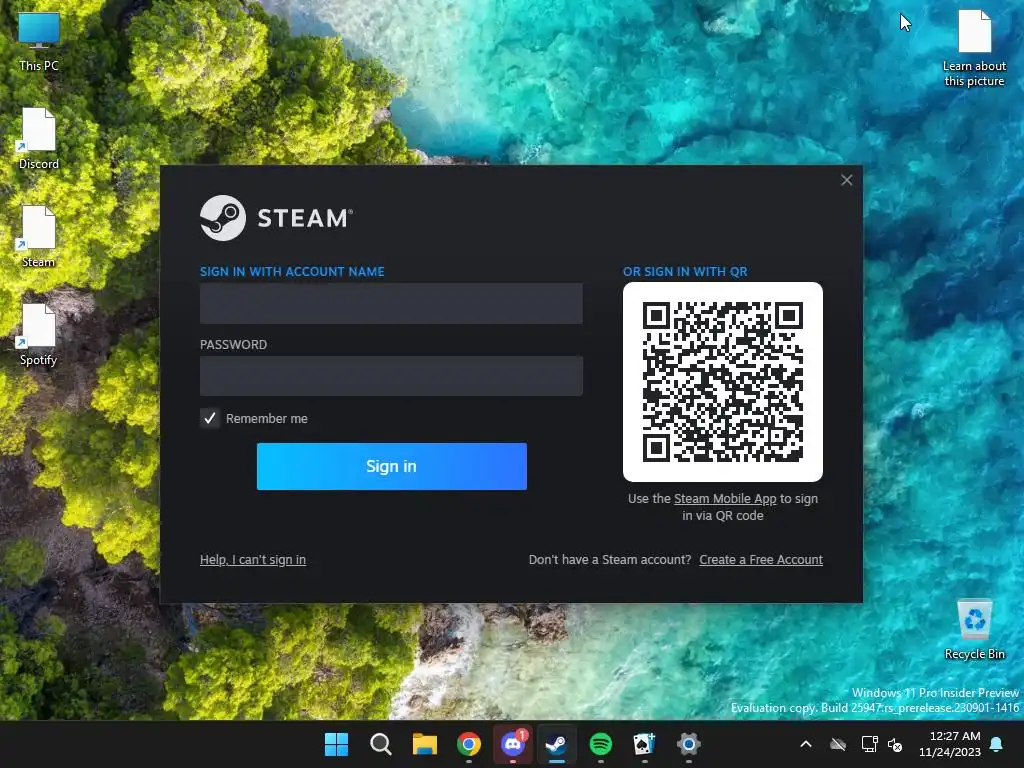Select the Discord desktop shortcut
The image size is (1024, 768).
pyautogui.click(x=39, y=139)
